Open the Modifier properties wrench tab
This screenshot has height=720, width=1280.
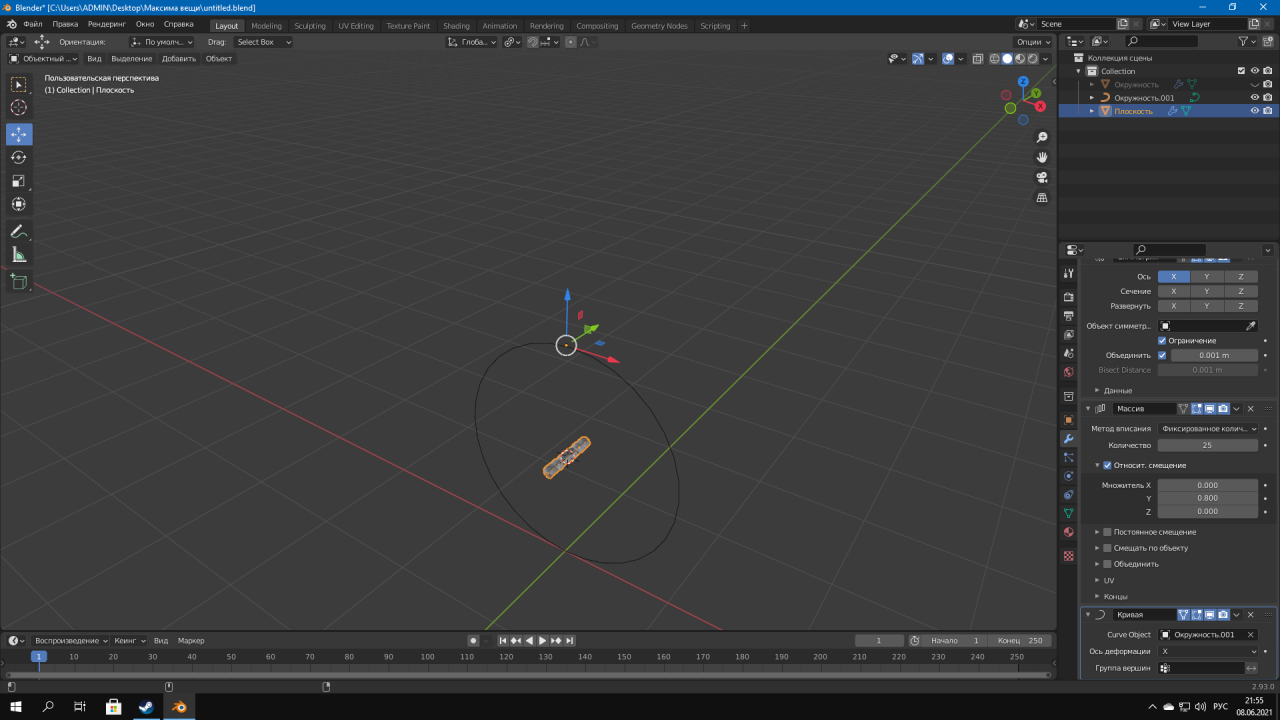coord(1068,439)
